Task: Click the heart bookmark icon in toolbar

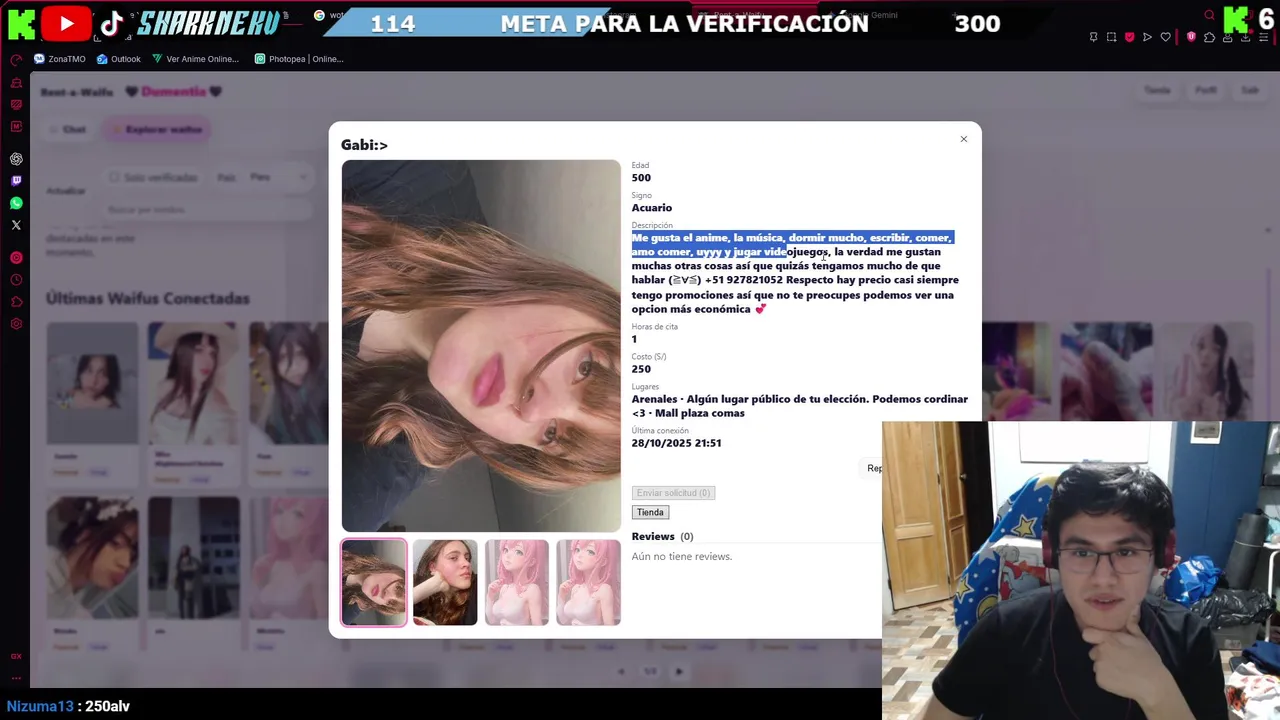Action: 1166,37
